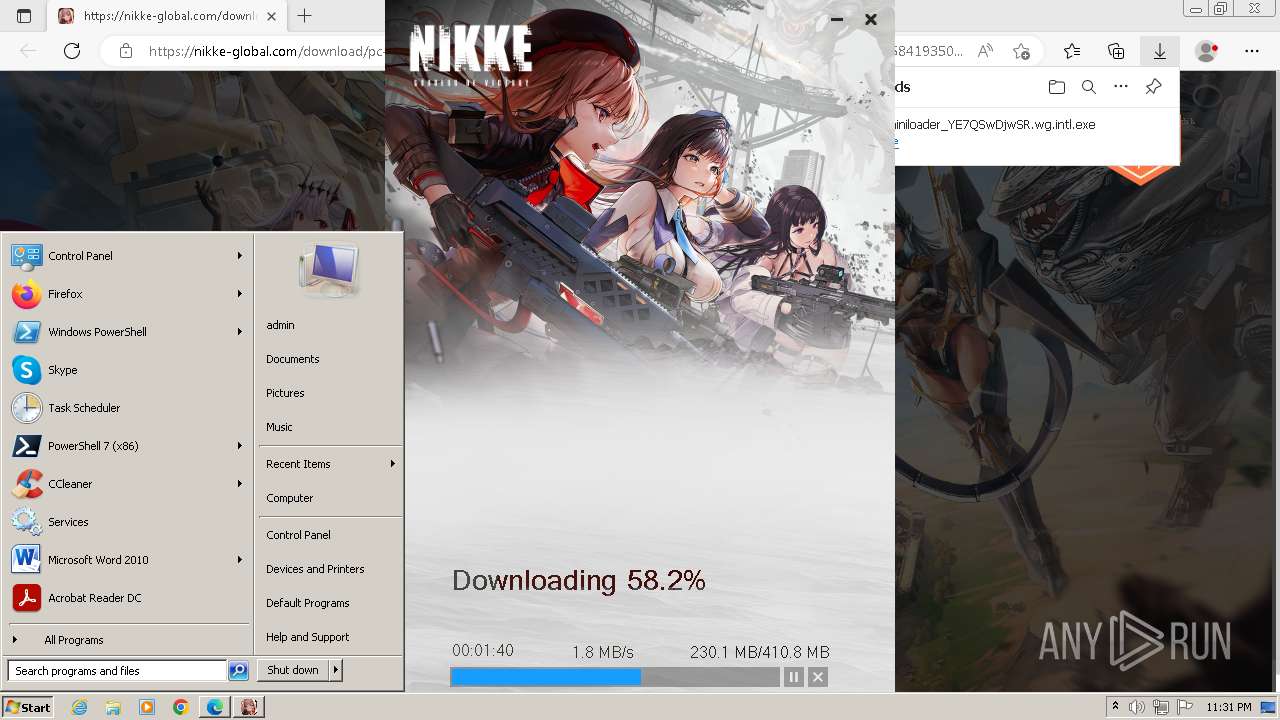Screen dimensions: 1280x720
Task: Click the Start button
Action: click(28, 707)
